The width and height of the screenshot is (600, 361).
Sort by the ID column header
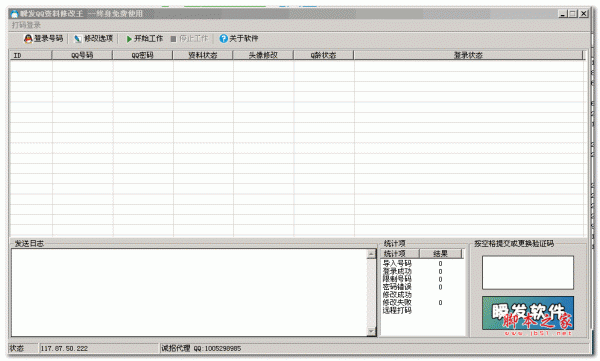31,55
